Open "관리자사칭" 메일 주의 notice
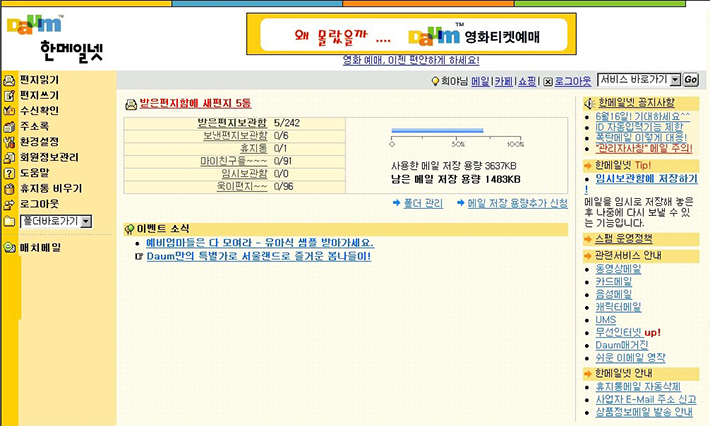 (644, 148)
